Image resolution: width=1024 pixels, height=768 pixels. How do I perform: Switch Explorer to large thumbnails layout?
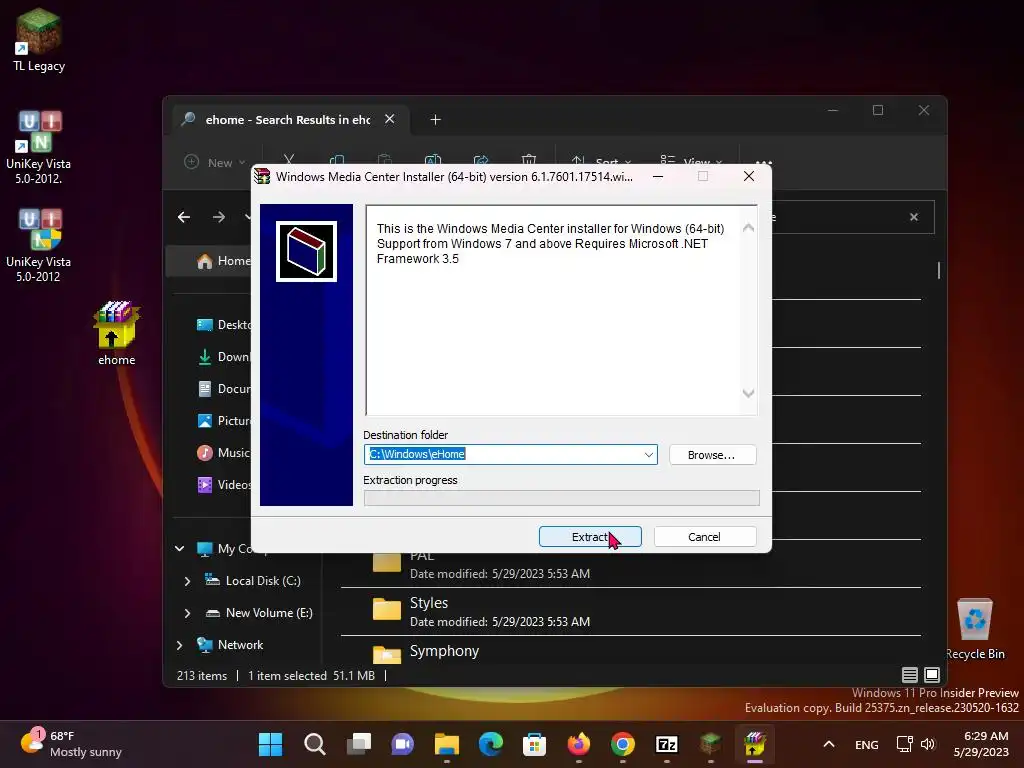coord(932,675)
